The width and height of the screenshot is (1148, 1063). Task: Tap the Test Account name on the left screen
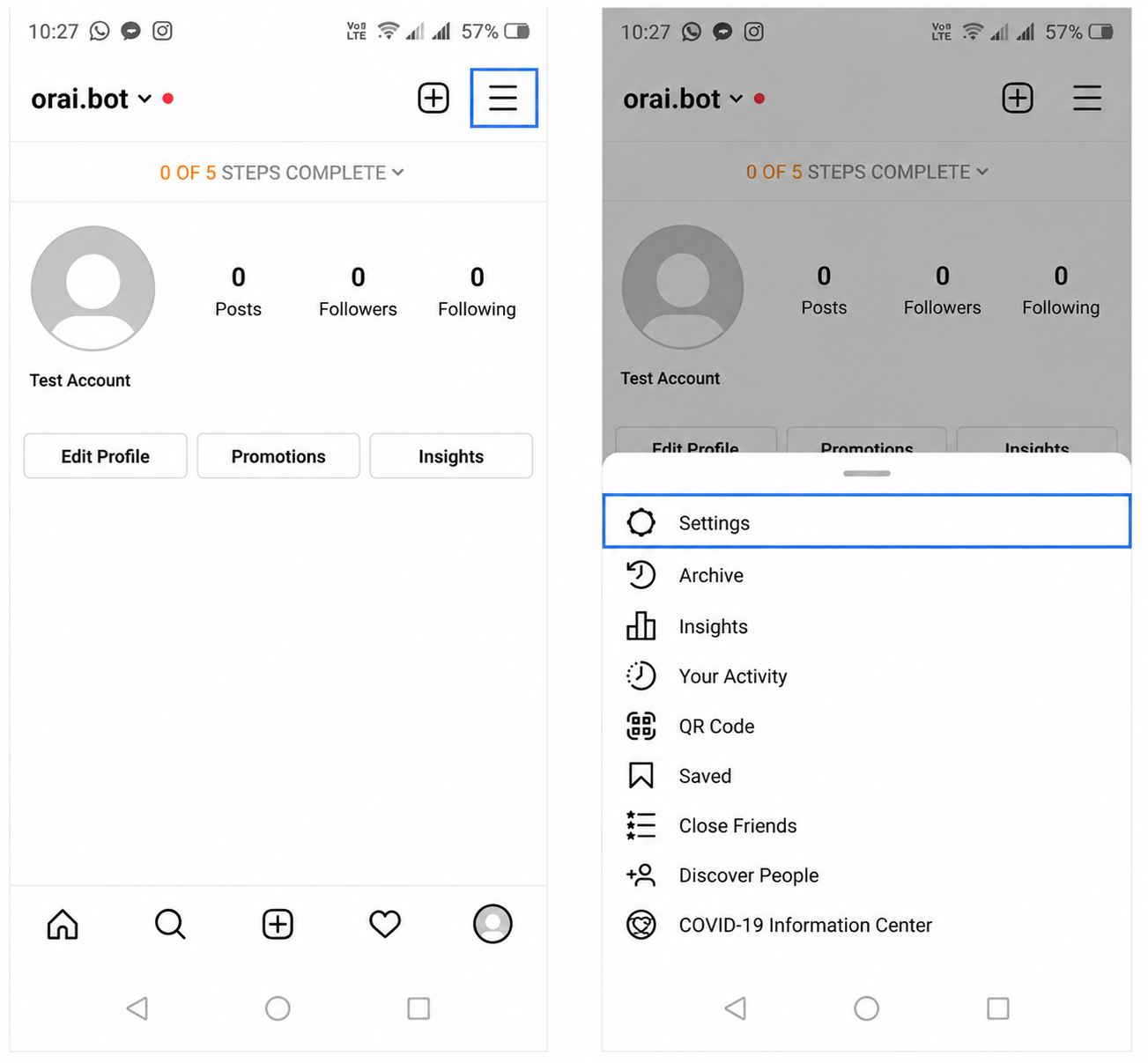coord(80,380)
